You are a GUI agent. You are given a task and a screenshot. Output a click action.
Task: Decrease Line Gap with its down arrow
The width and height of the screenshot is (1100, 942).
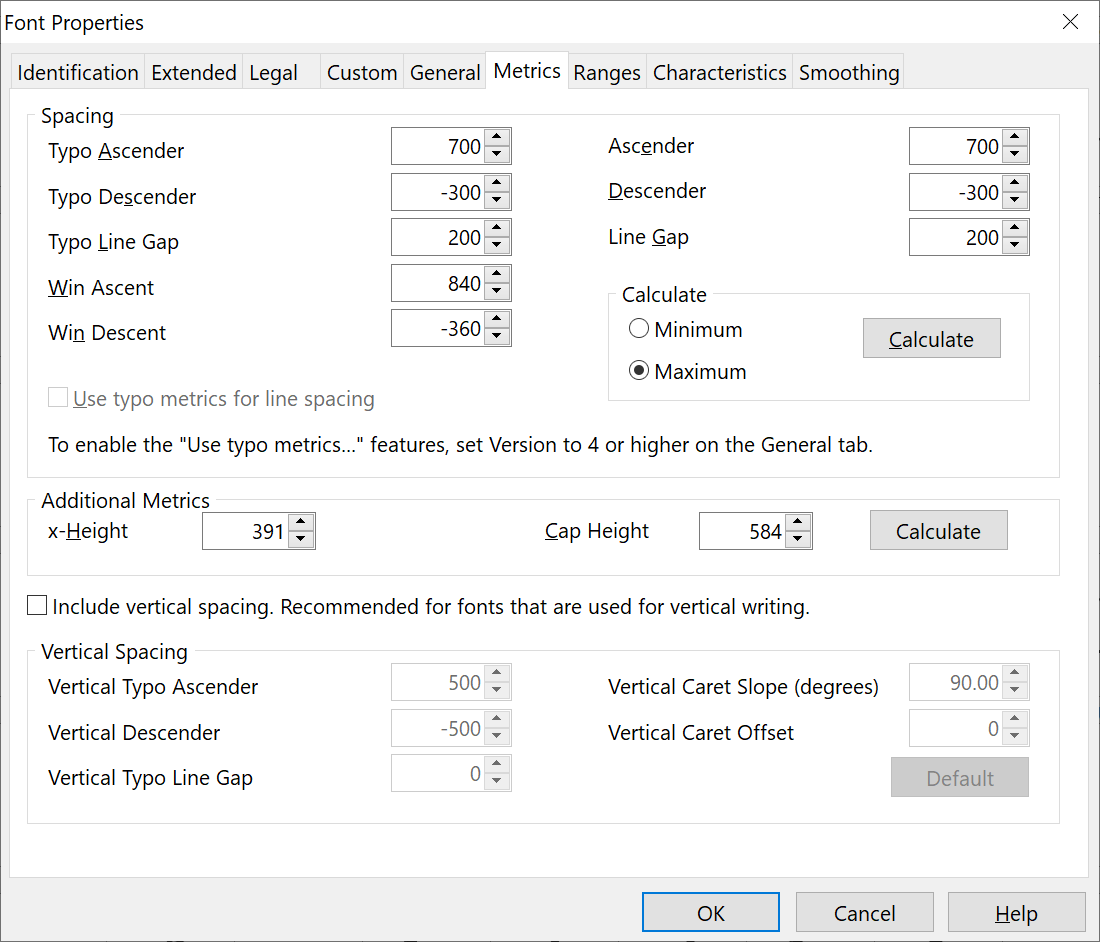click(x=1016, y=246)
